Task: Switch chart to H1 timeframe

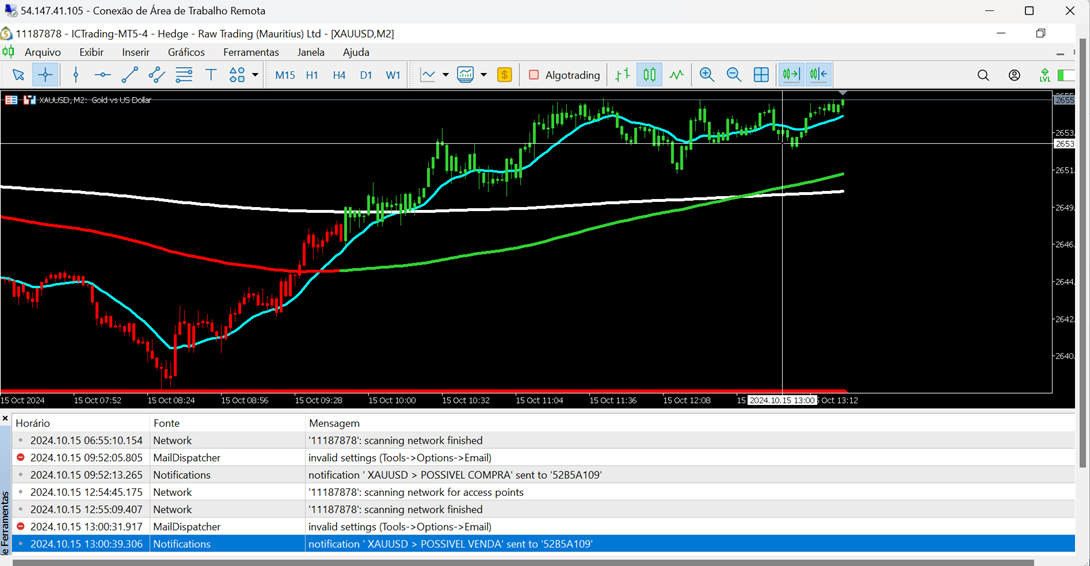Action: coord(312,75)
